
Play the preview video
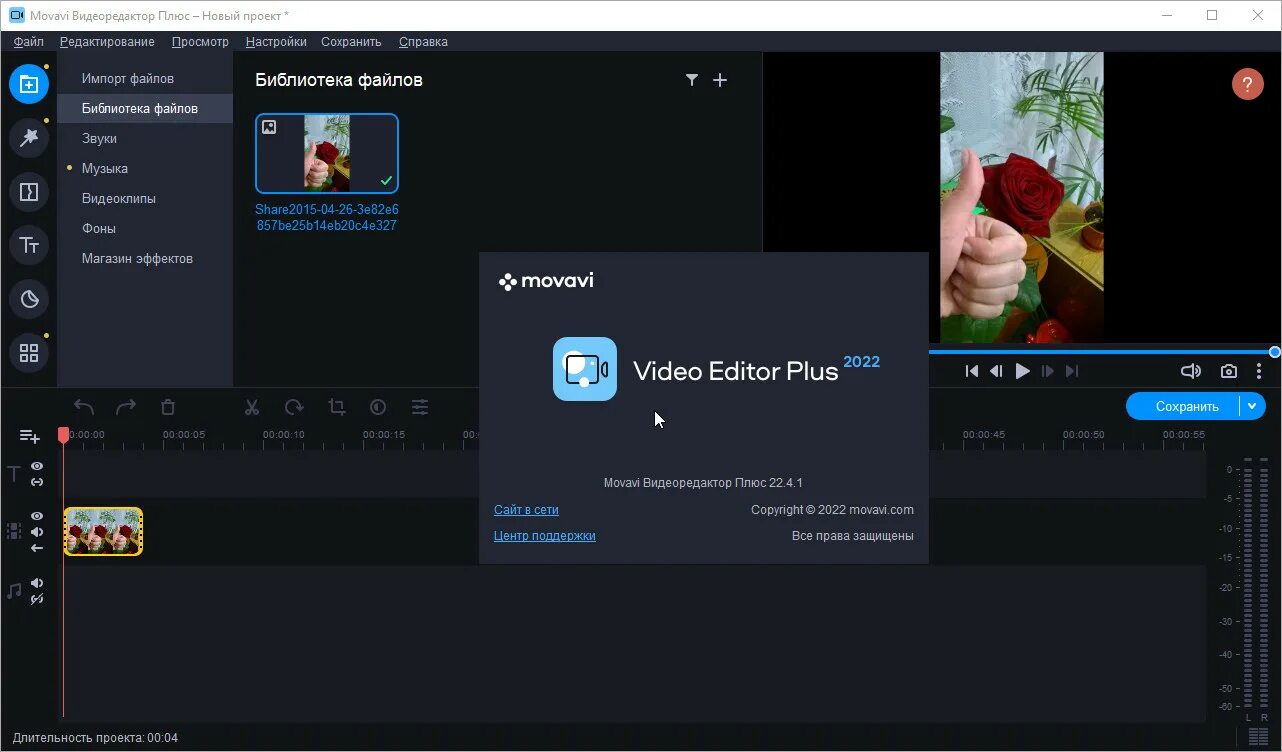point(1022,371)
